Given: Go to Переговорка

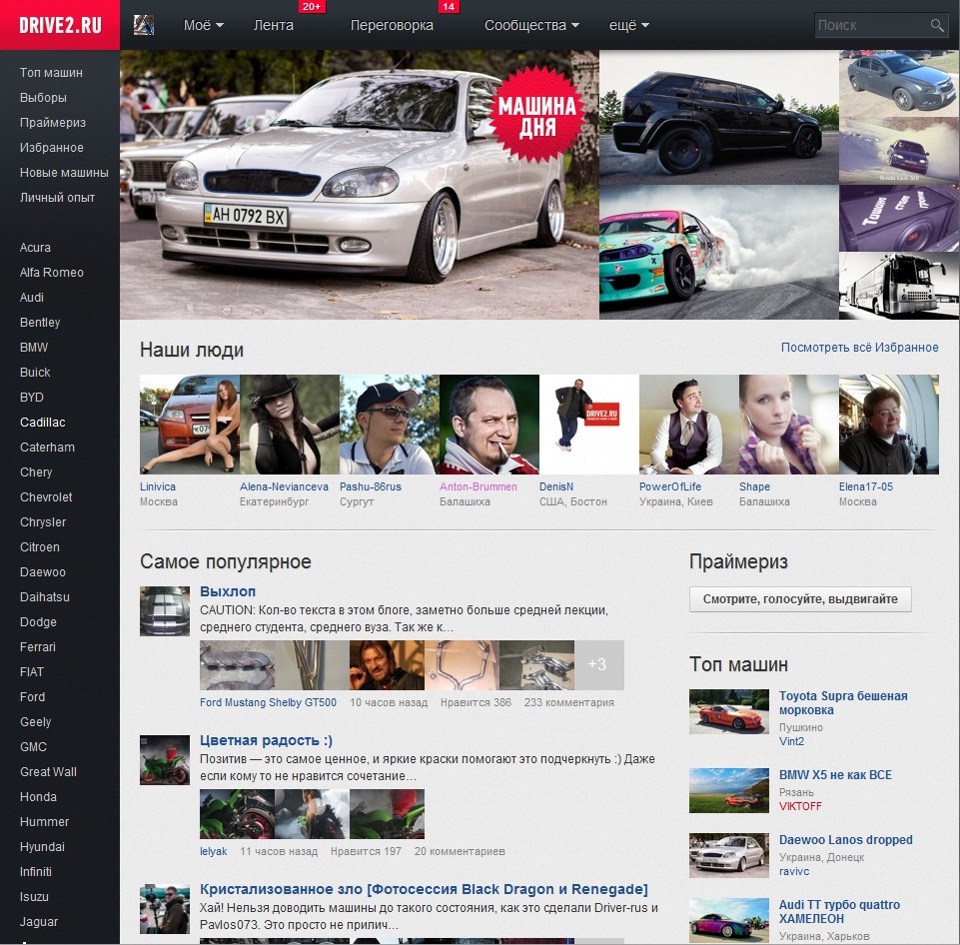Looking at the screenshot, I should pyautogui.click(x=392, y=25).
